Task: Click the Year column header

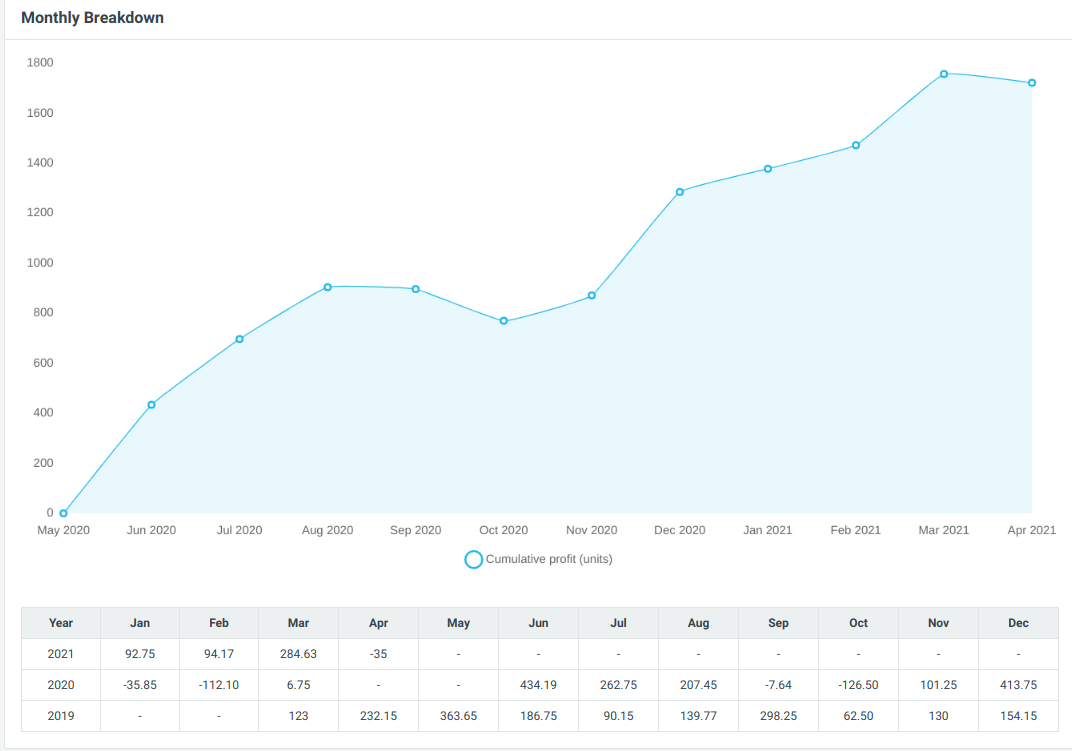Action: (x=60, y=622)
